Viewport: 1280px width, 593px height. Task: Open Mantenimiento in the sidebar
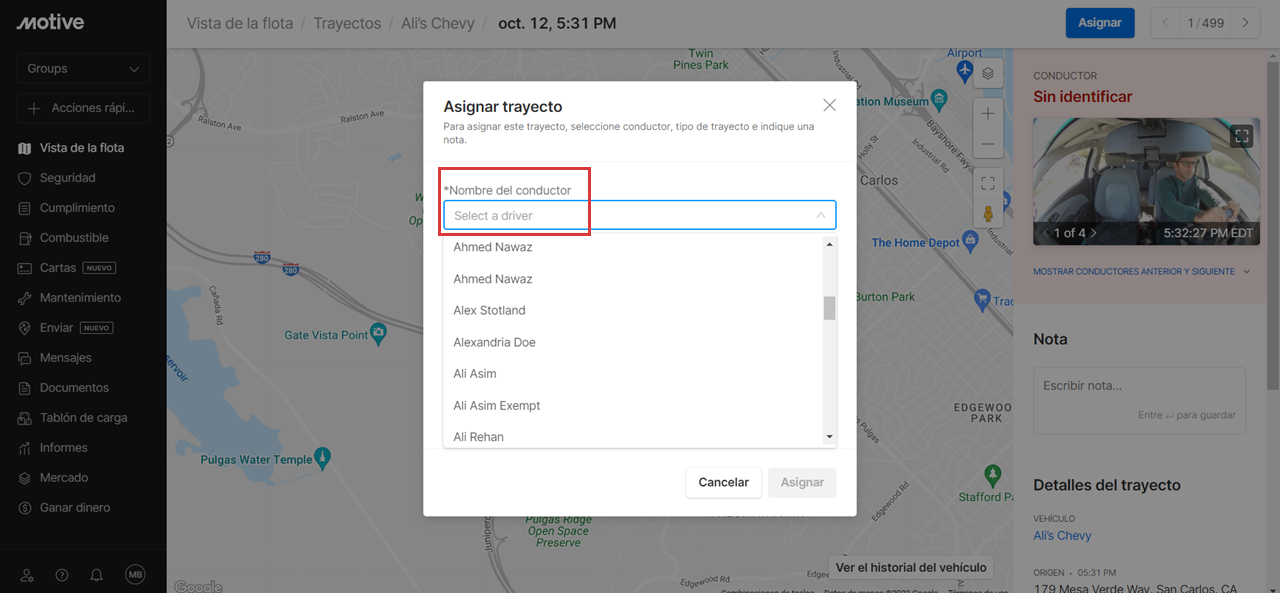(82, 298)
